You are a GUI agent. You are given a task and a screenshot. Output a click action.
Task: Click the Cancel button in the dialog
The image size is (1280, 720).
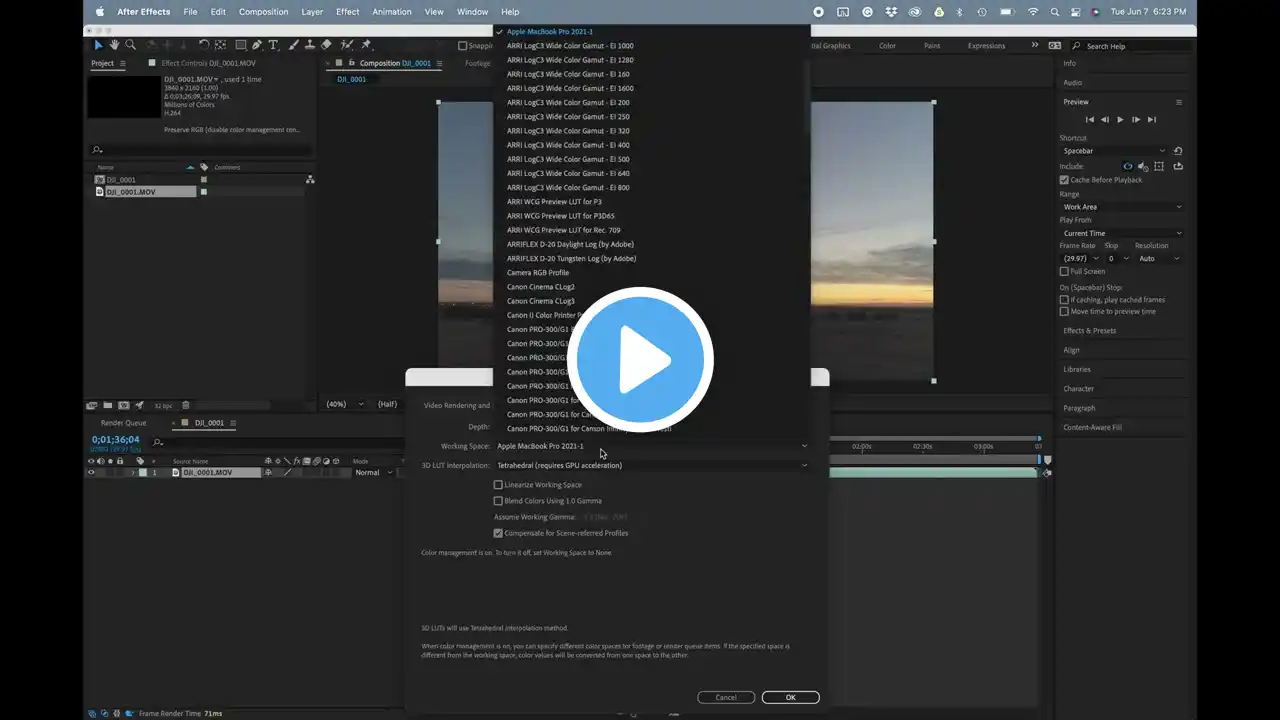(726, 697)
